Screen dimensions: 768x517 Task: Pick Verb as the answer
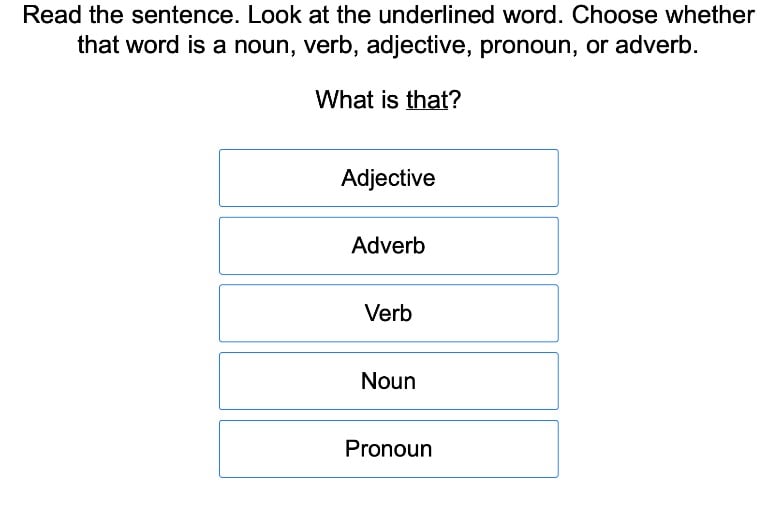pyautogui.click(x=388, y=313)
